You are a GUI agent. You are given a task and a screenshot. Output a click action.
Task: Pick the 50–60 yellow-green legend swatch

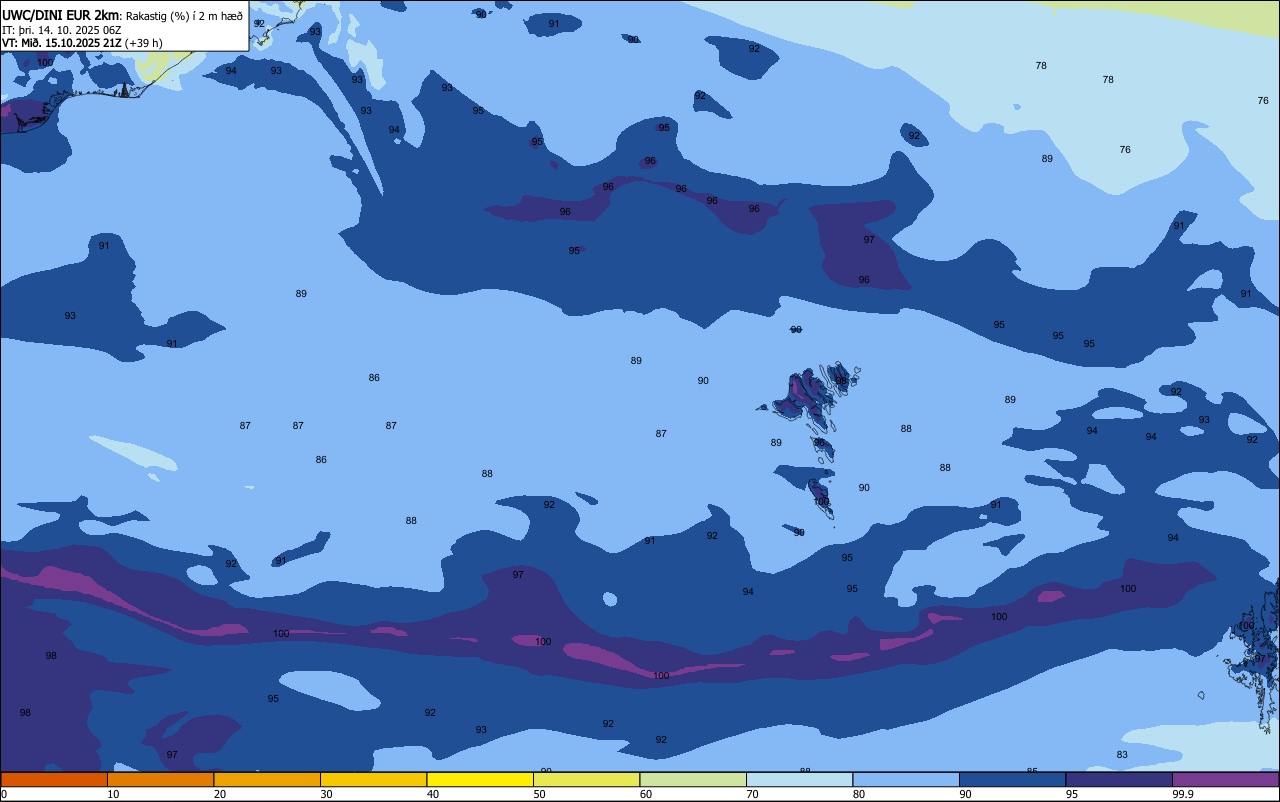tap(586, 780)
